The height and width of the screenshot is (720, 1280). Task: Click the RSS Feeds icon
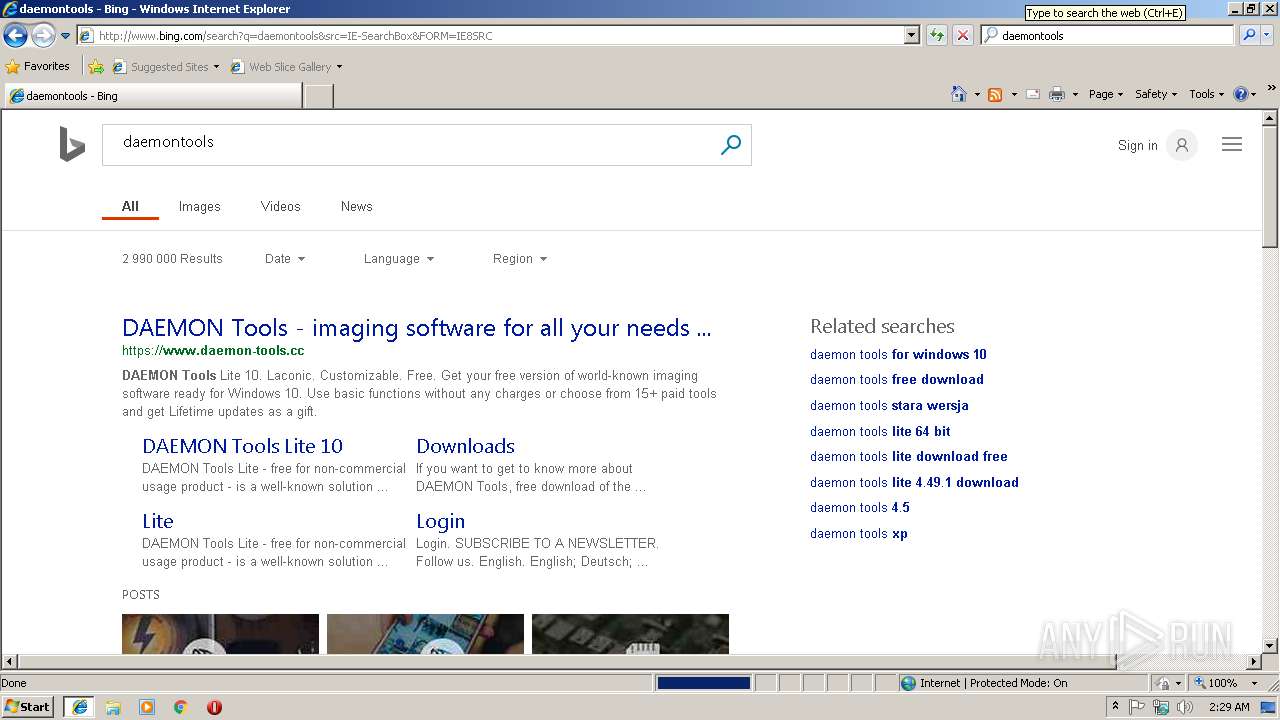(995, 94)
